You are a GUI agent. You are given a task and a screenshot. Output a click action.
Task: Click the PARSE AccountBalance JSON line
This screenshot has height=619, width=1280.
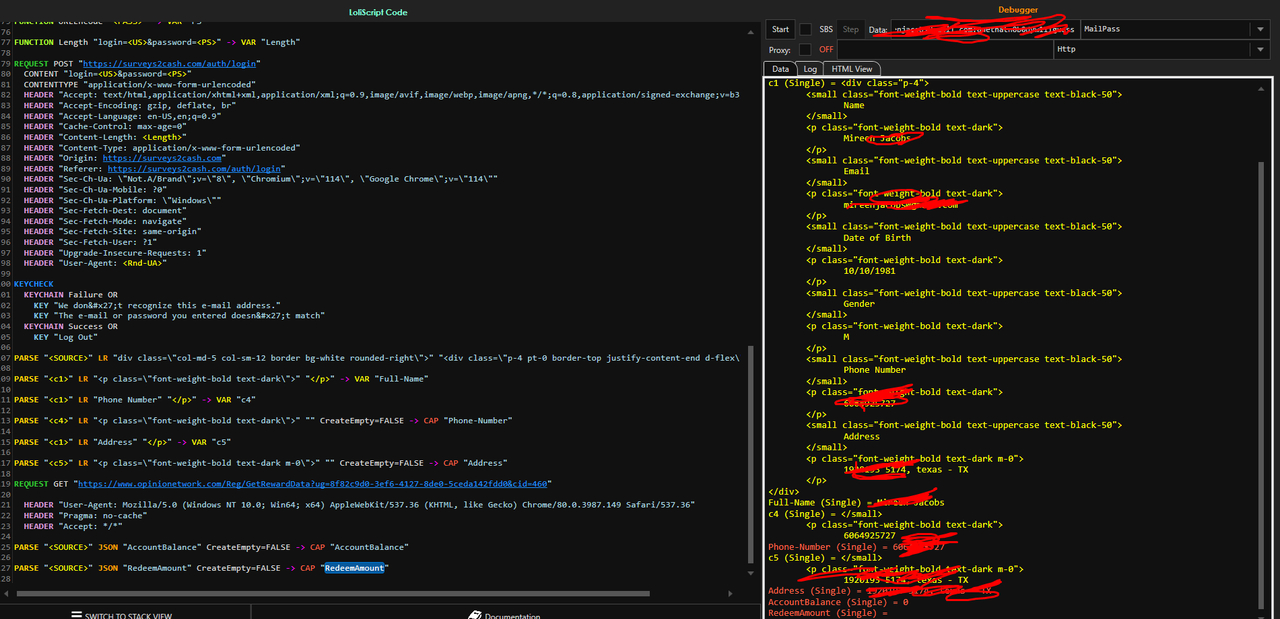pos(211,547)
